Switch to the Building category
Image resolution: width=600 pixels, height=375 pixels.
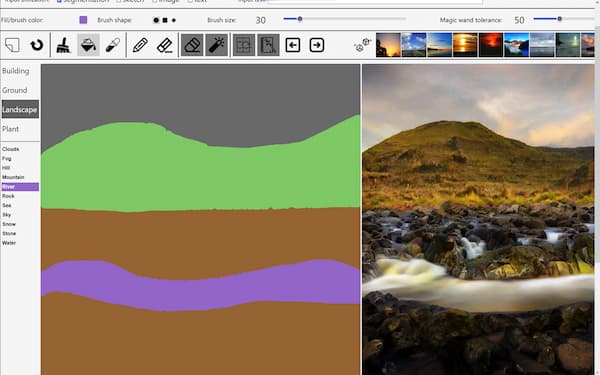click(x=16, y=71)
